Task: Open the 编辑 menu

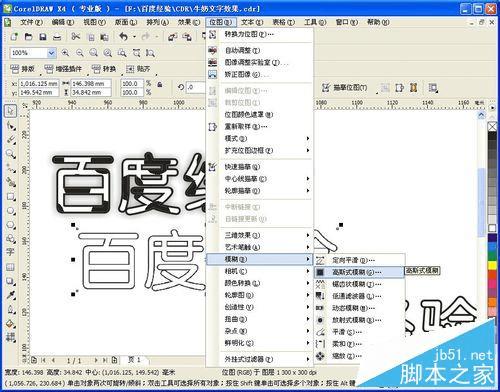Action: pyautogui.click(x=63, y=22)
